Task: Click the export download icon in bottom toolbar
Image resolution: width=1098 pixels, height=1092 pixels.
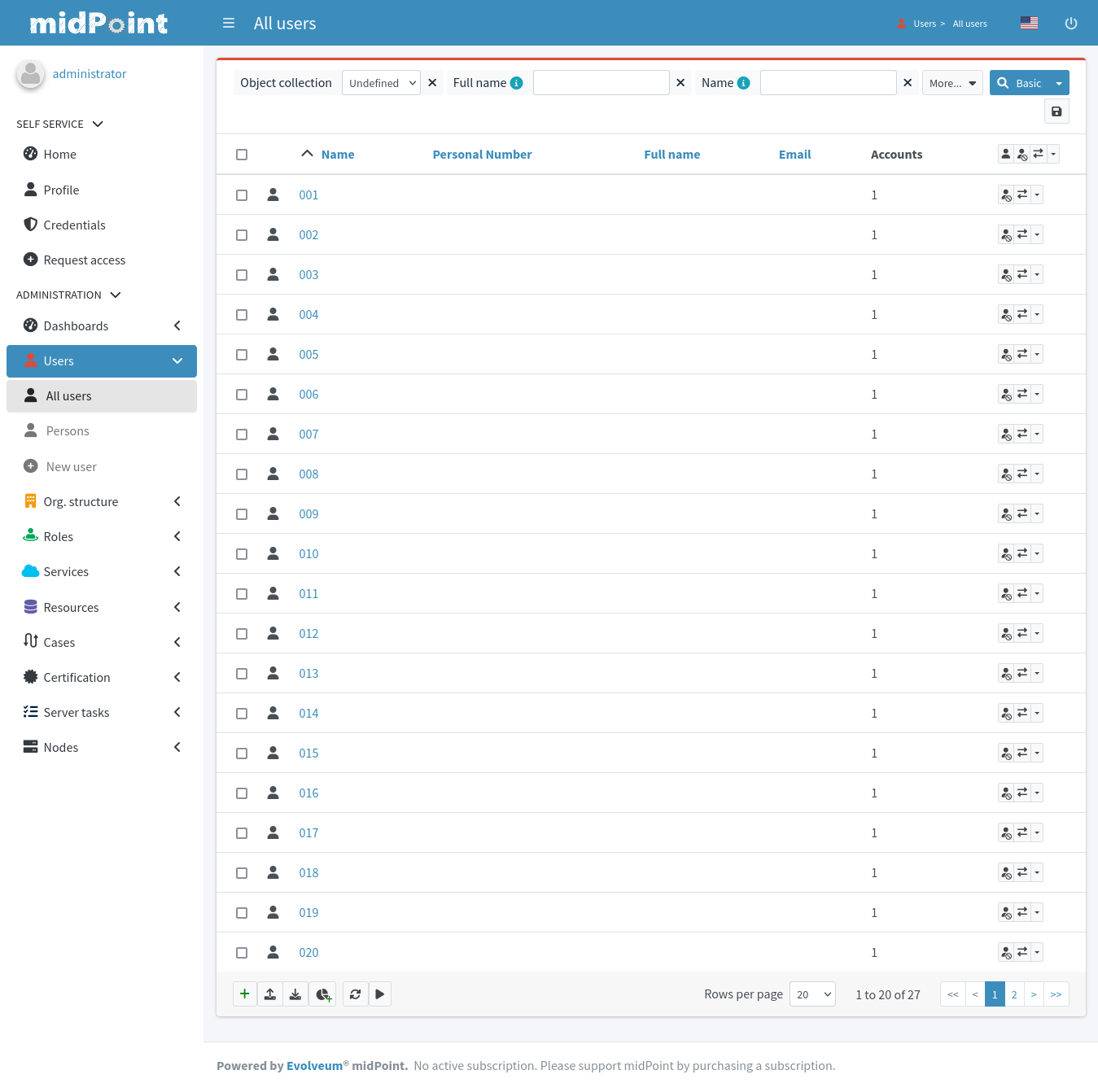Action: click(295, 994)
